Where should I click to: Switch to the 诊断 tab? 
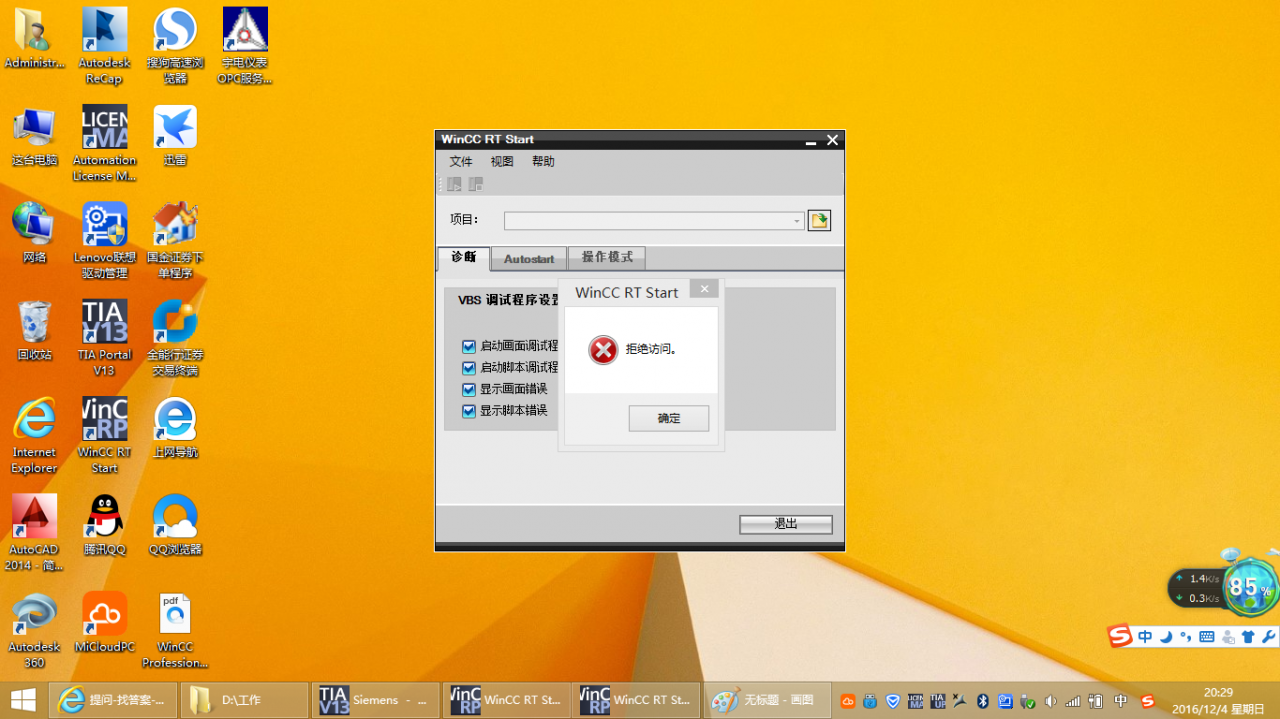pos(464,257)
